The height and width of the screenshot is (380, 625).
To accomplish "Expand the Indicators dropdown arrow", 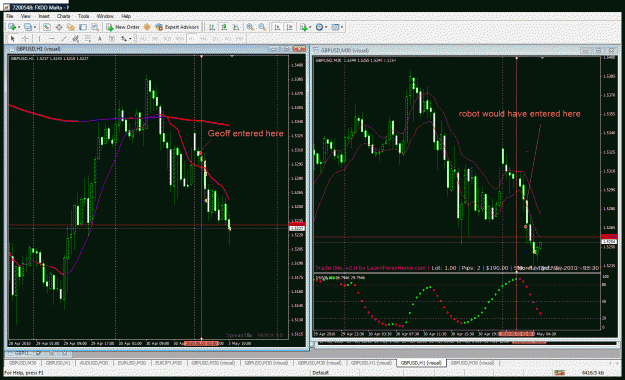I will point(310,27).
